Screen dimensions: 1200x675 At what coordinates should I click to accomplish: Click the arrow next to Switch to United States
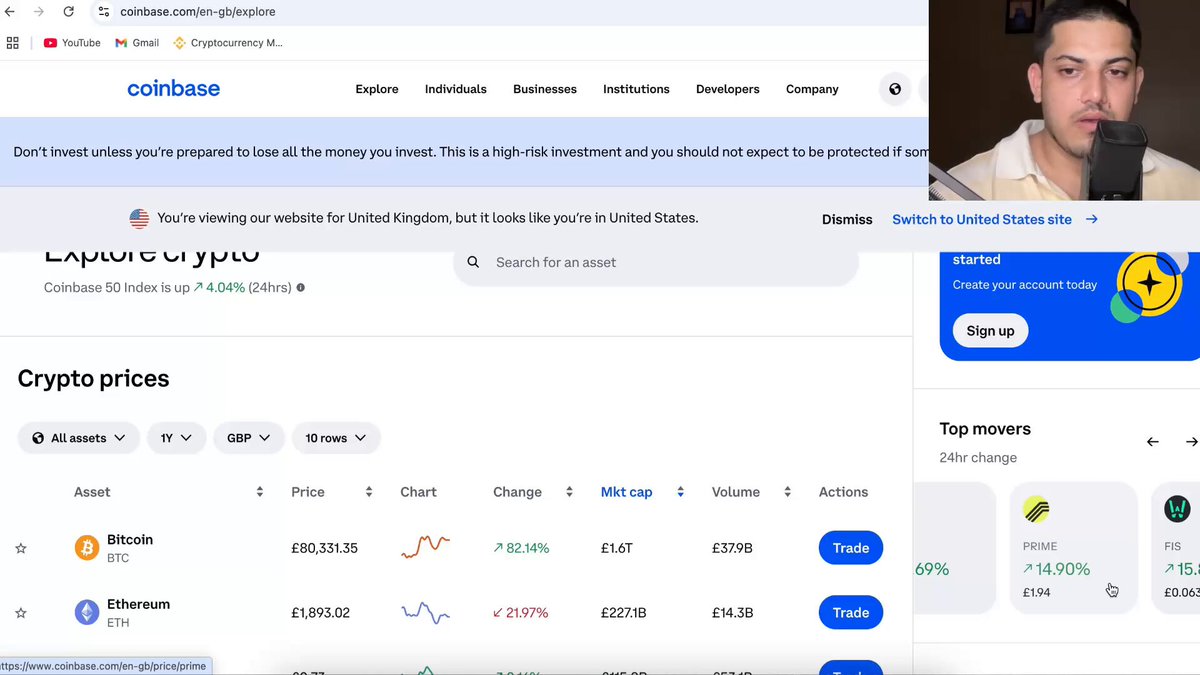point(1091,219)
